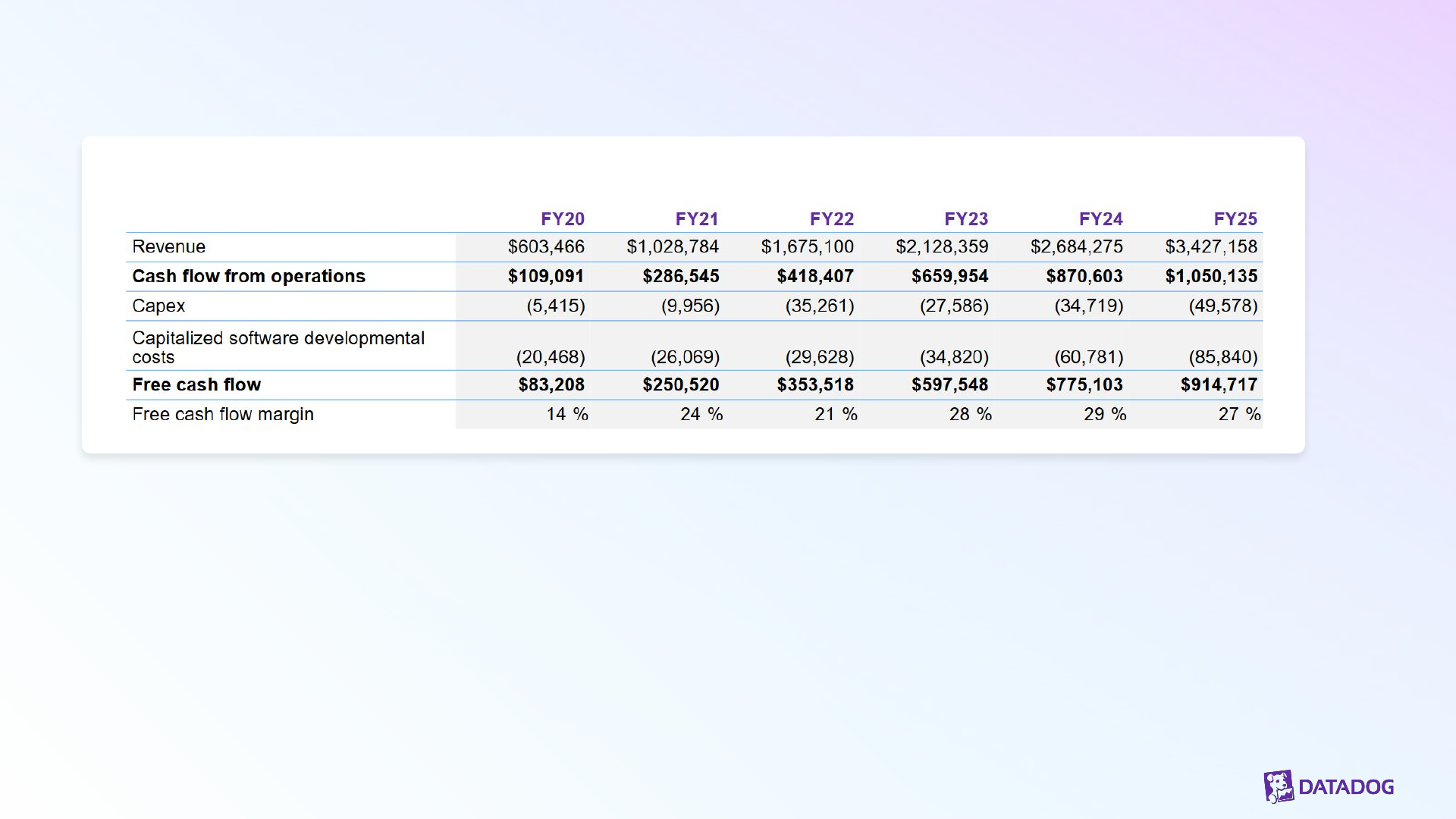Click the Free cash flow label
Viewport: 1456px width, 819px height.
coord(196,384)
